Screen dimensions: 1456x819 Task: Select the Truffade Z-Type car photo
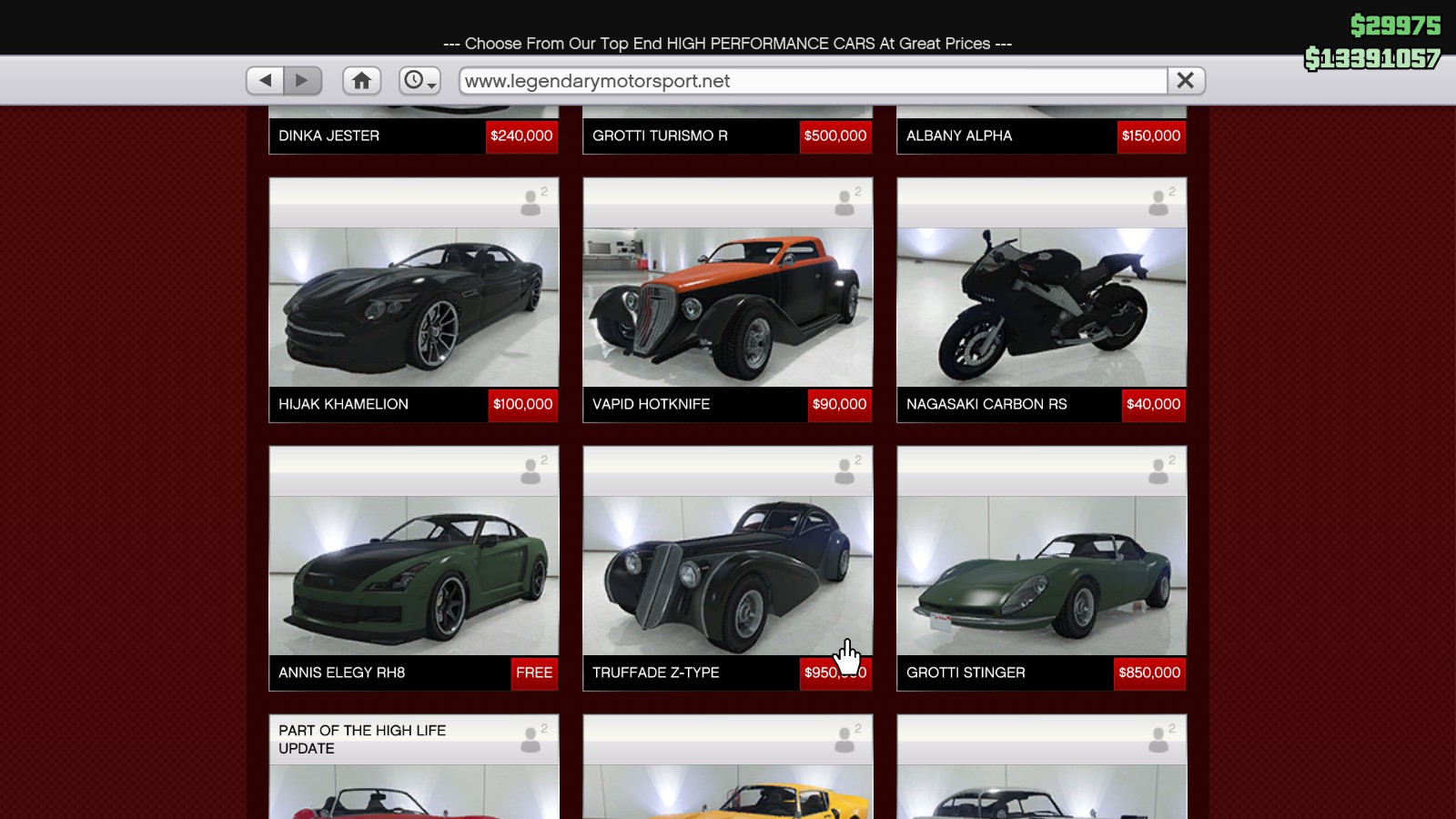pyautogui.click(x=728, y=575)
